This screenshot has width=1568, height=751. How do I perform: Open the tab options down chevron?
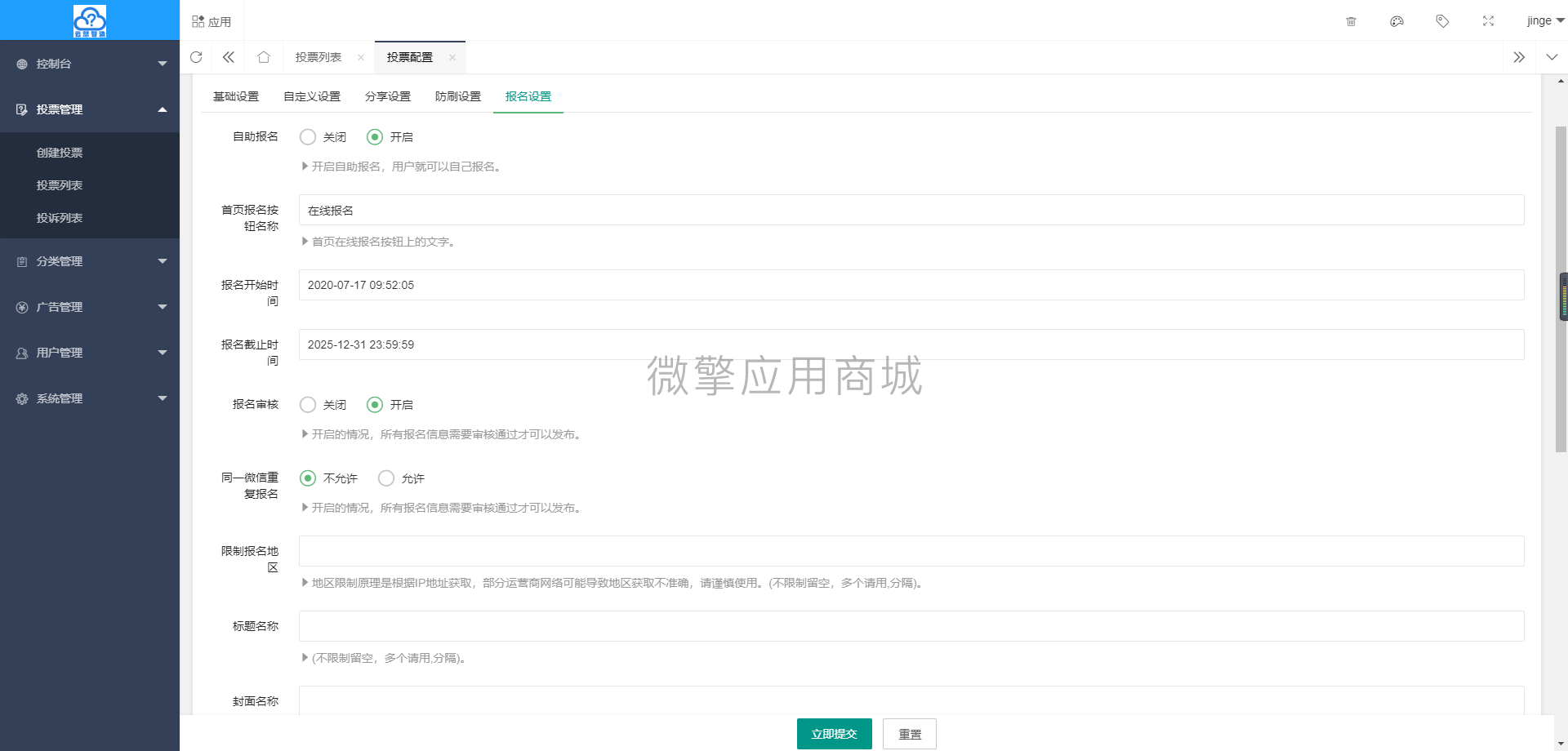(x=1552, y=57)
